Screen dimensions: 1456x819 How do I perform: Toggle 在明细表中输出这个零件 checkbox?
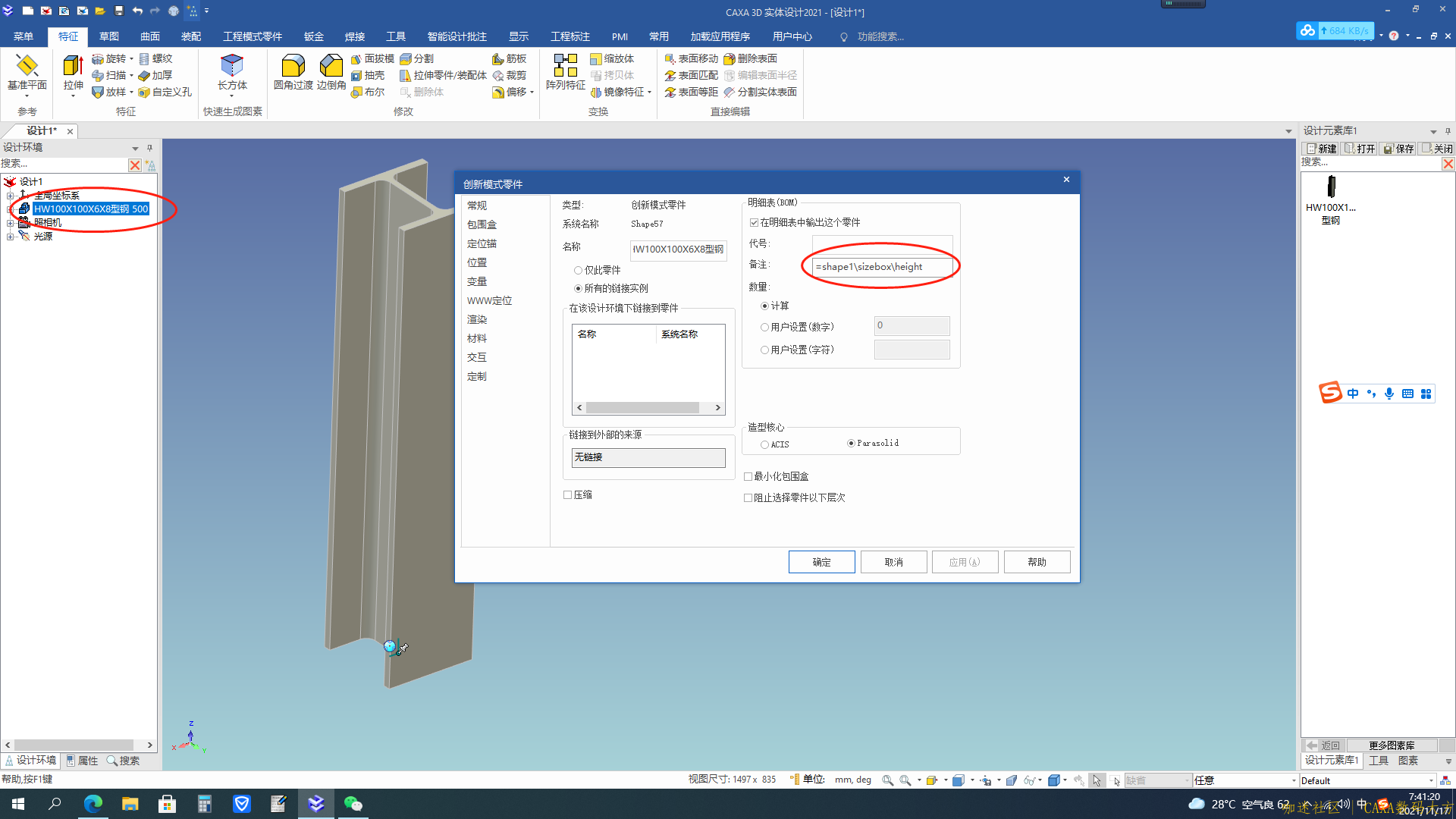754,222
